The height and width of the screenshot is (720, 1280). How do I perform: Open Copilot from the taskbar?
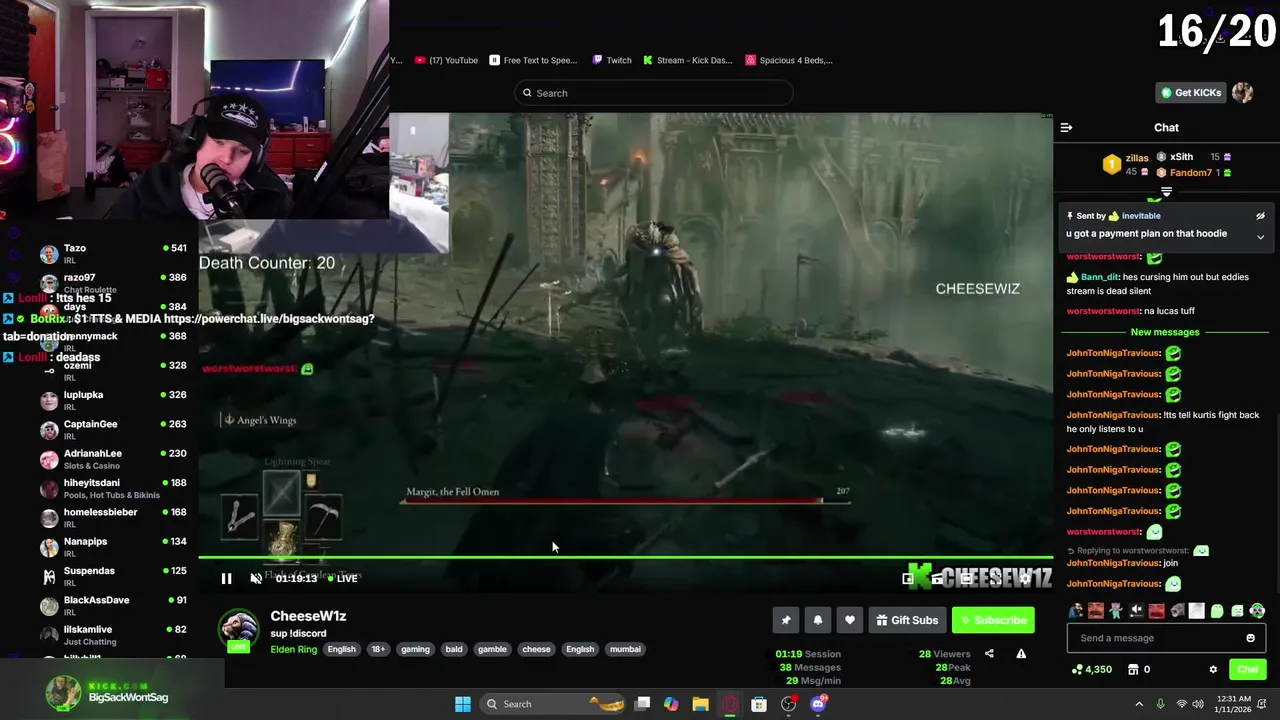click(671, 704)
